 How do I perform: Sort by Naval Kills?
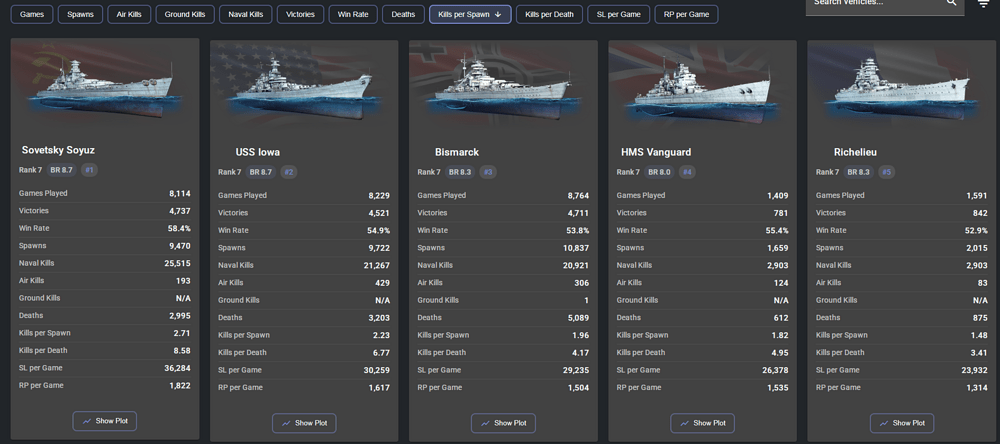click(x=246, y=14)
